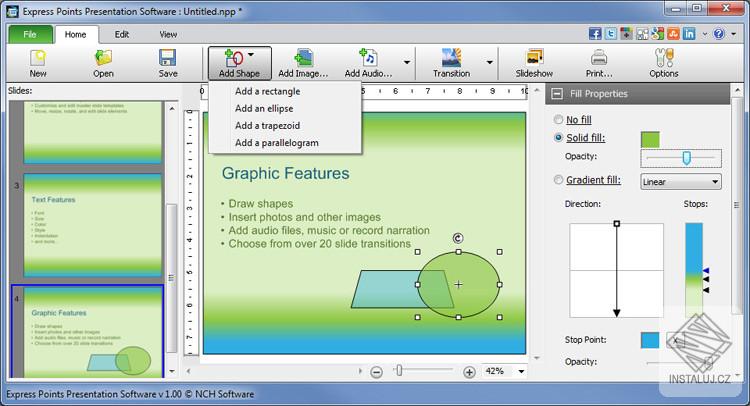The height and width of the screenshot is (406, 750).
Task: Choose Add a trapezoid
Action: [285, 126]
